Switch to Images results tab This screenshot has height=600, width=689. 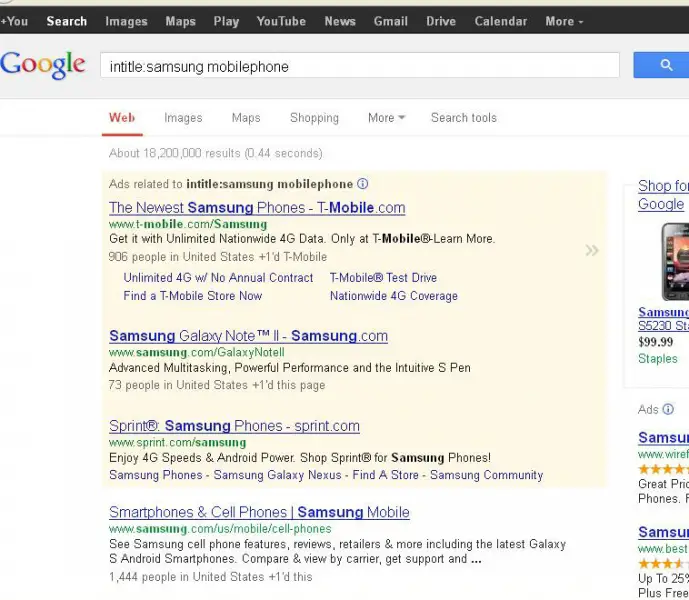[183, 118]
